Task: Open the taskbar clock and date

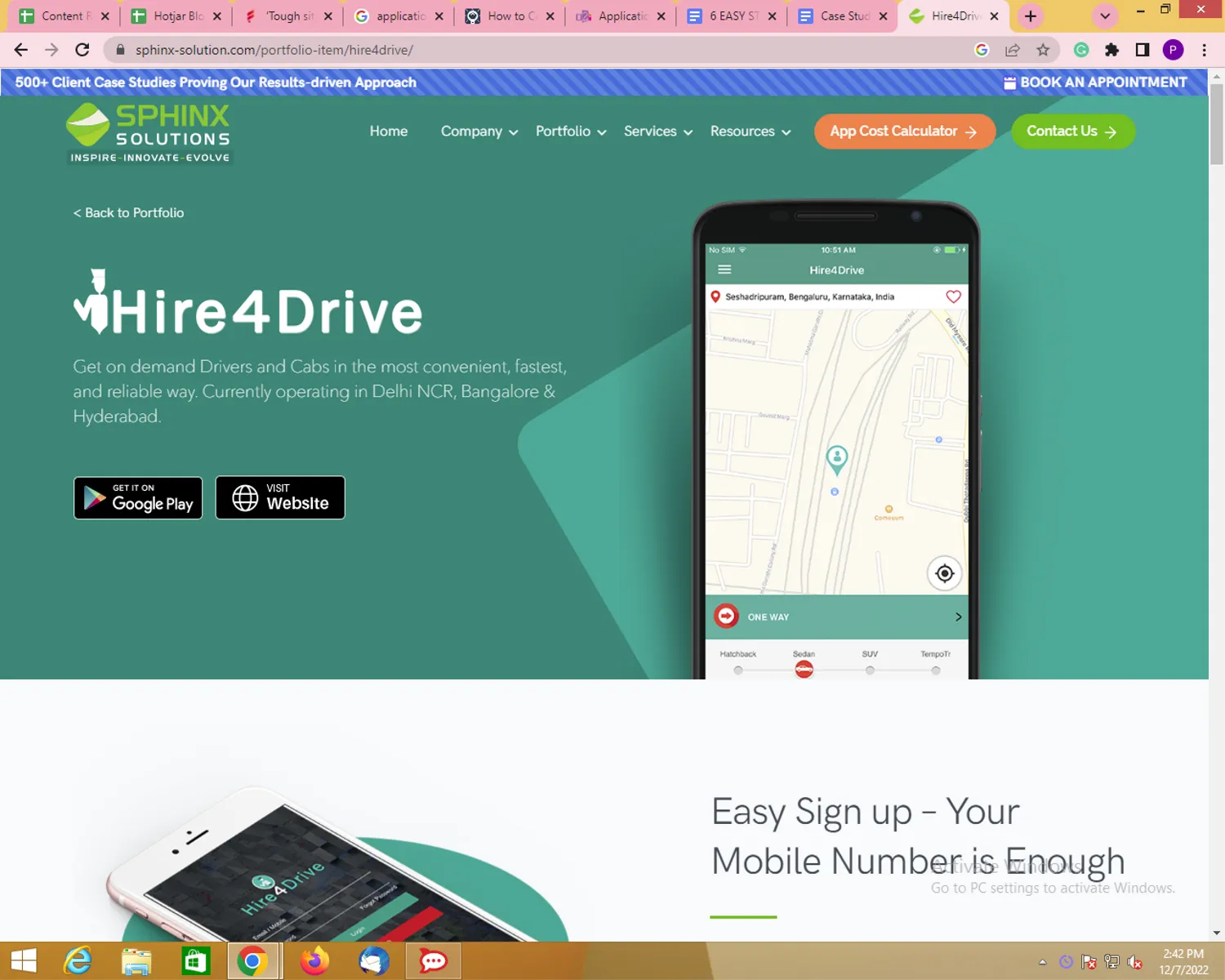Action: [1183, 962]
